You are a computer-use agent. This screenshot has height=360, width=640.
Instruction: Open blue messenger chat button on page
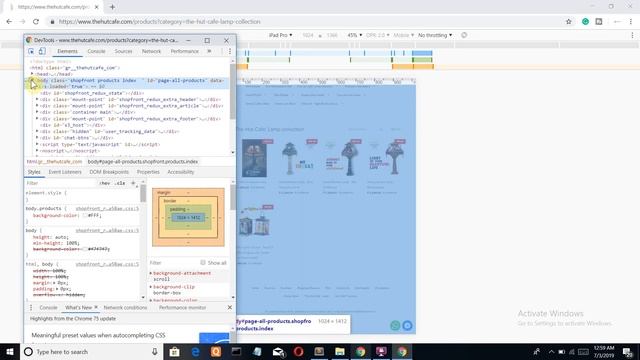click(x=407, y=325)
